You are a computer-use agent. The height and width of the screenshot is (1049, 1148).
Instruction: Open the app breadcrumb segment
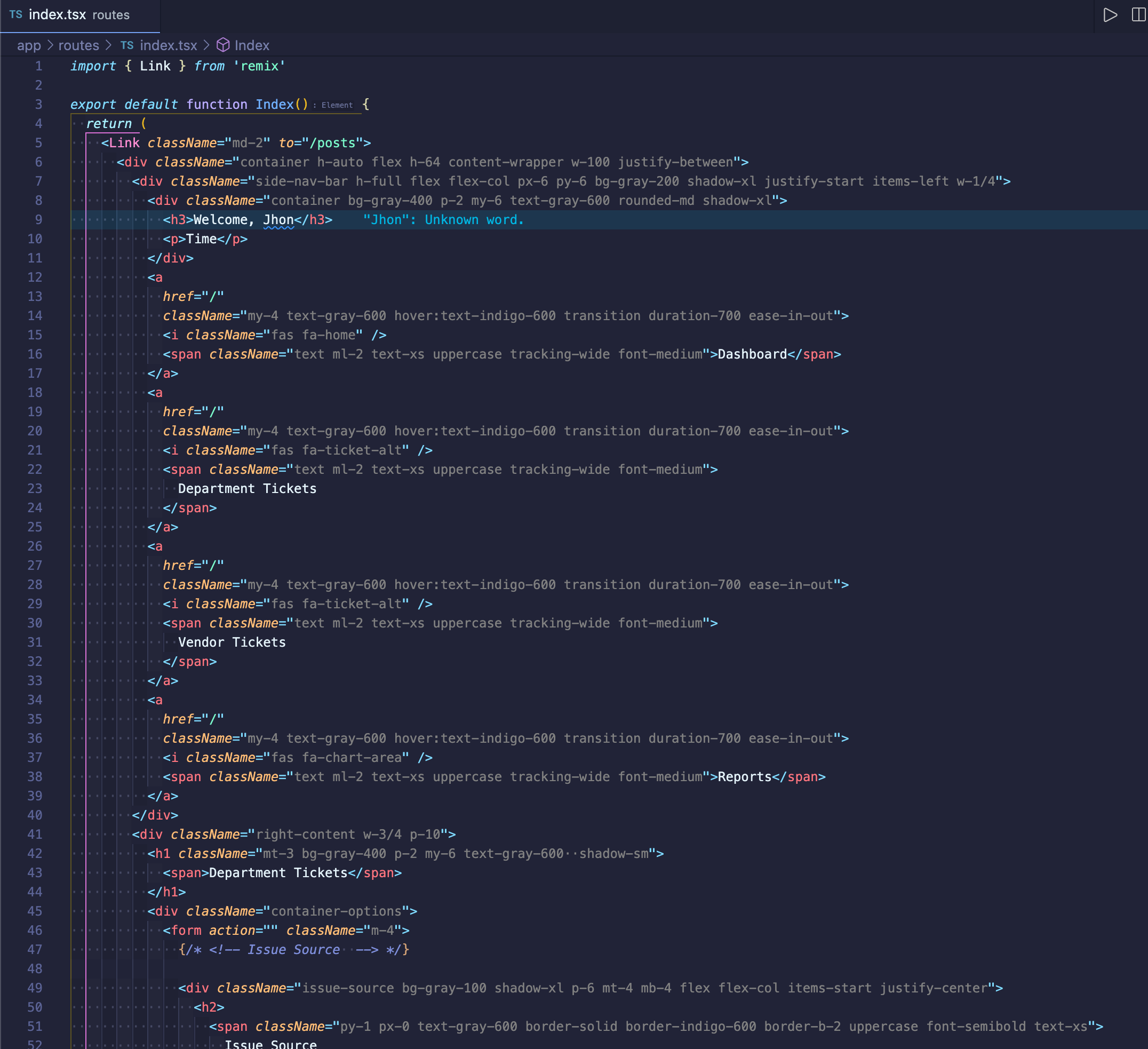coord(29,45)
